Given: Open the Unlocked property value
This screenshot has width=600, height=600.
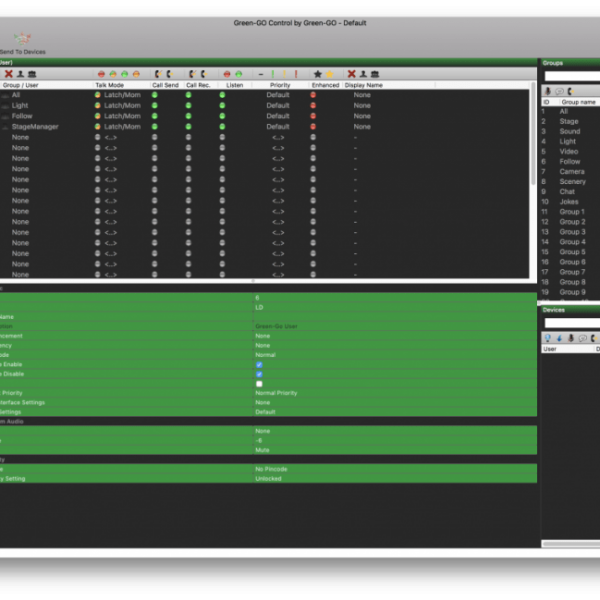Looking at the screenshot, I should click(268, 479).
